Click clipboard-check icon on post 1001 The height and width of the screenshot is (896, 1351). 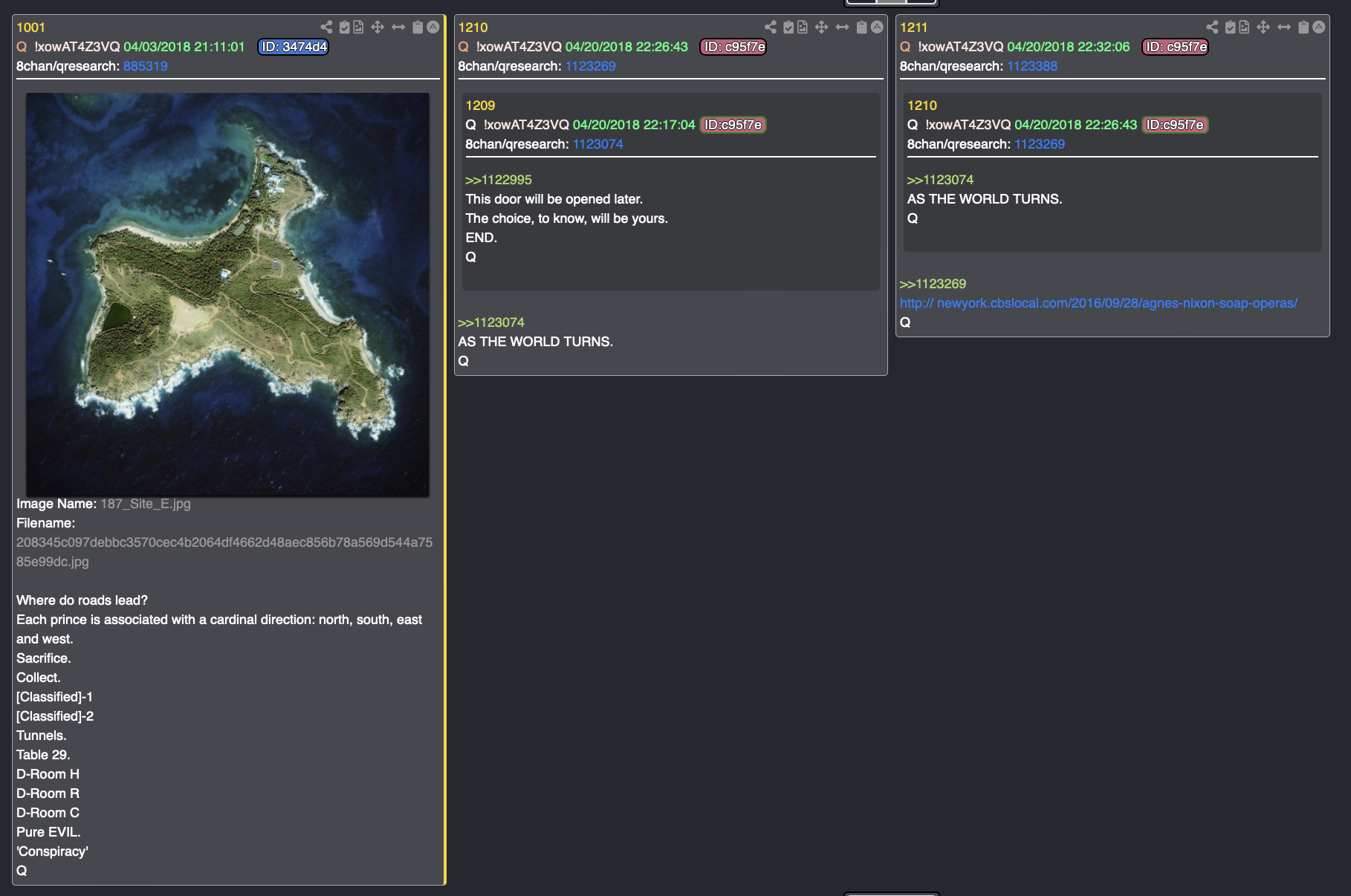click(344, 27)
